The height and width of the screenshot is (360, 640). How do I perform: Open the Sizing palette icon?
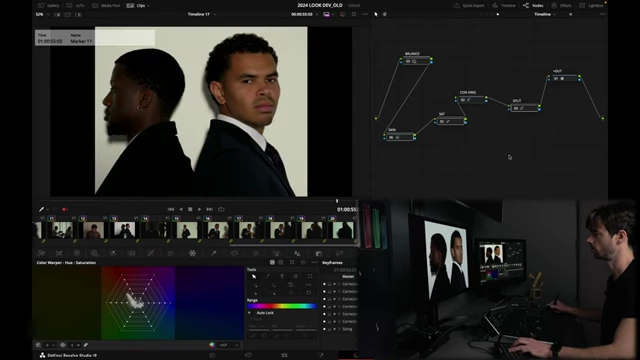pos(340,253)
